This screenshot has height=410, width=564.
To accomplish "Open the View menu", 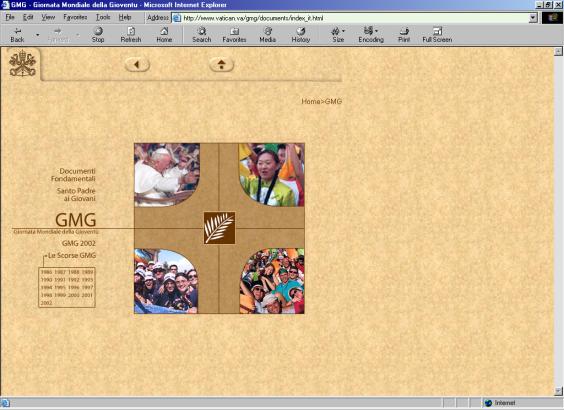I will 48,17.
